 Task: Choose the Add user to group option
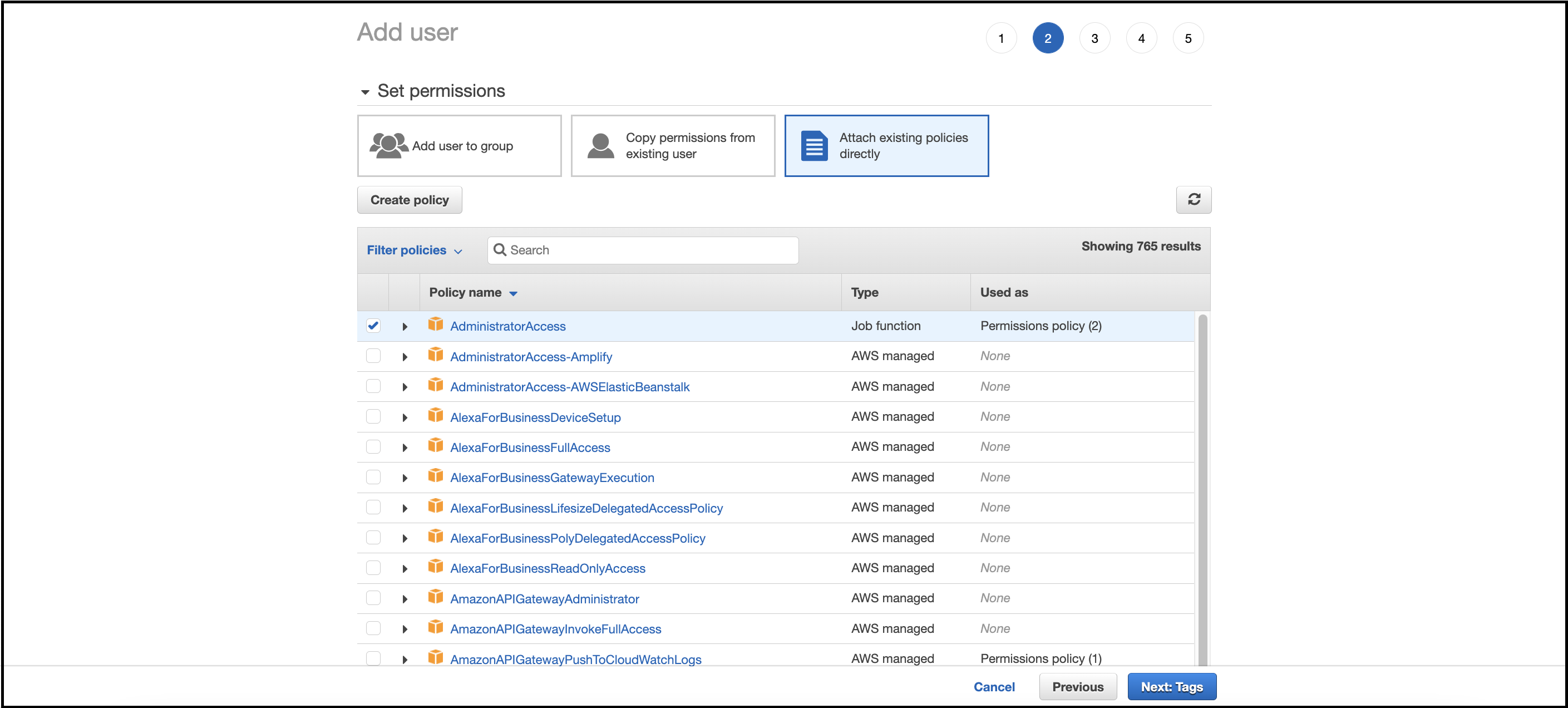pyautogui.click(x=459, y=146)
